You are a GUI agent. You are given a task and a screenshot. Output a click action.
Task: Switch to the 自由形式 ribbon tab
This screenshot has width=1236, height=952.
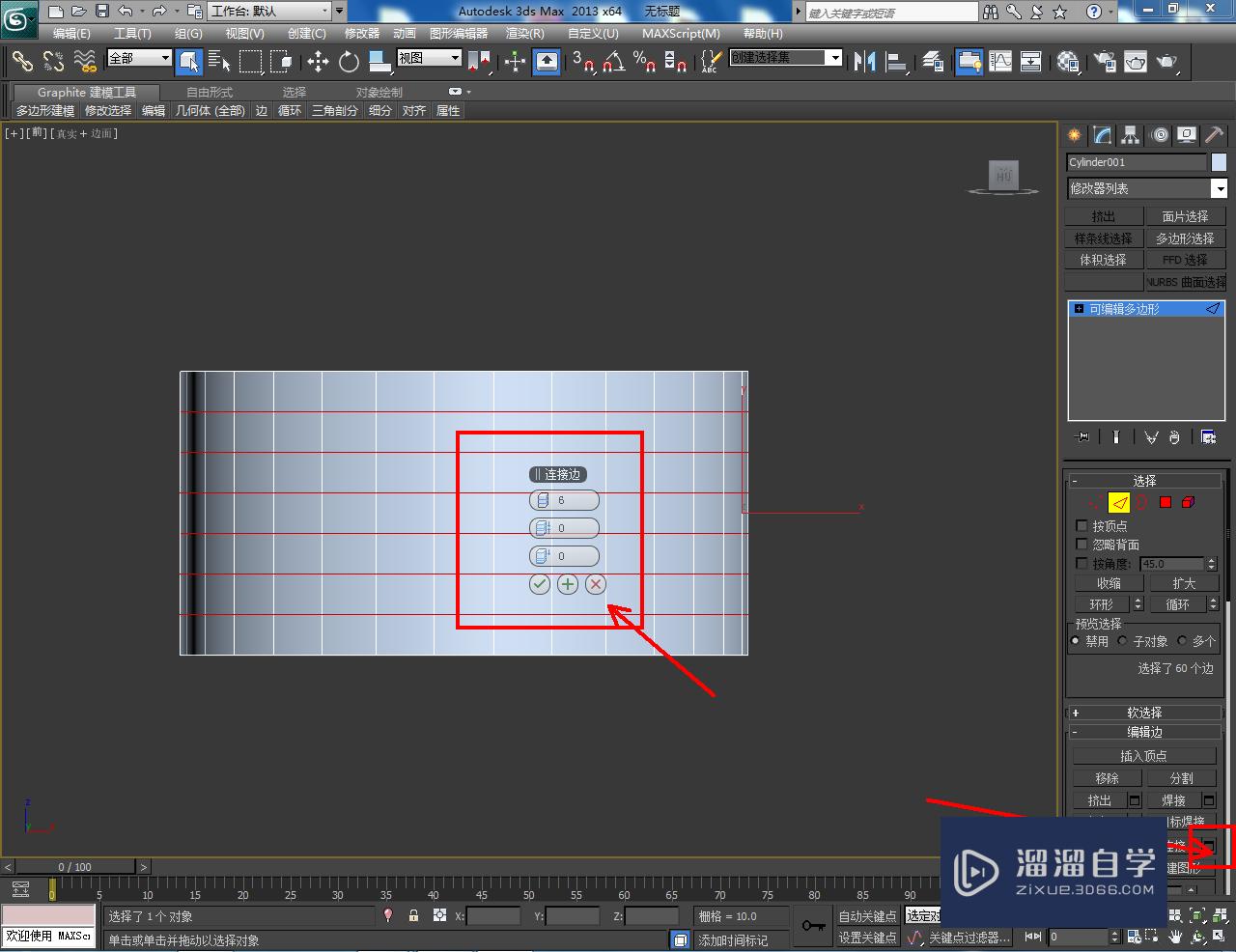click(210, 92)
